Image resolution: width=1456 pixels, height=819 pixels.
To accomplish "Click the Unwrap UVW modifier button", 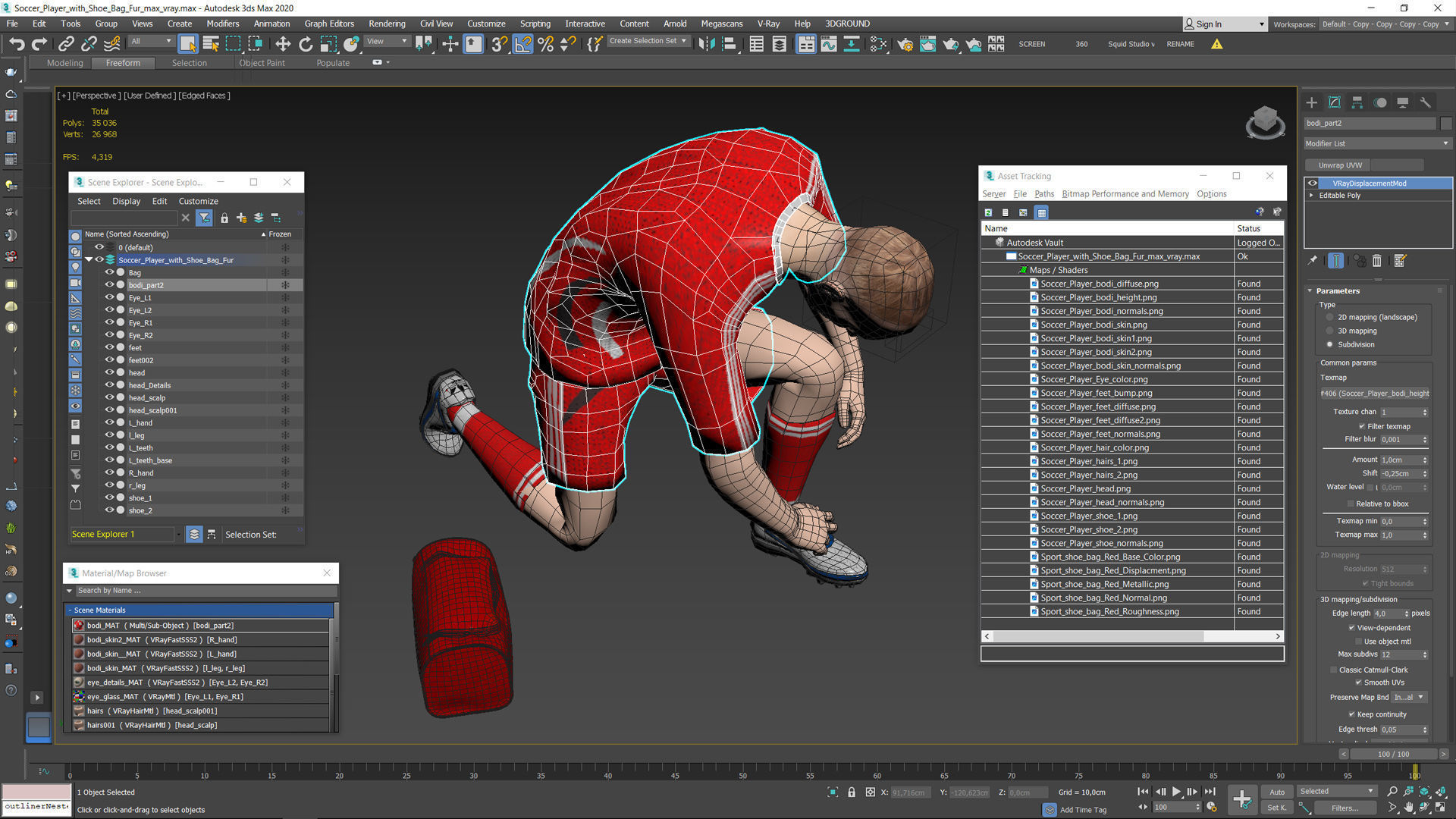I will tap(1339, 165).
